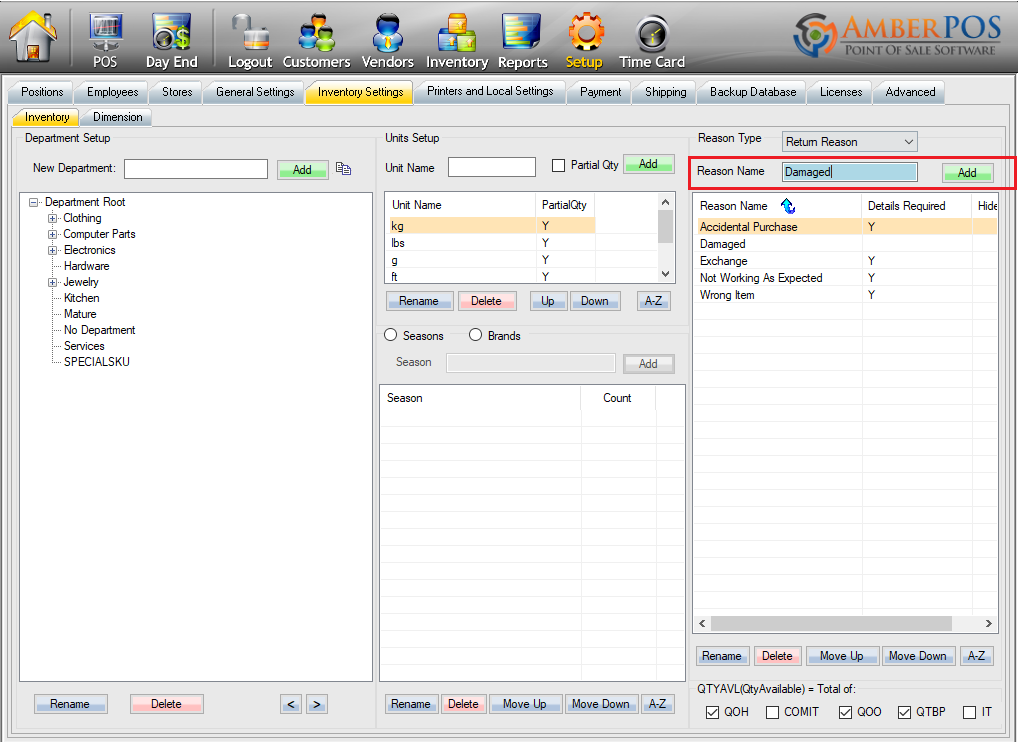Click the left arrow button under Department tree
The width and height of the screenshot is (1018, 742).
point(291,704)
